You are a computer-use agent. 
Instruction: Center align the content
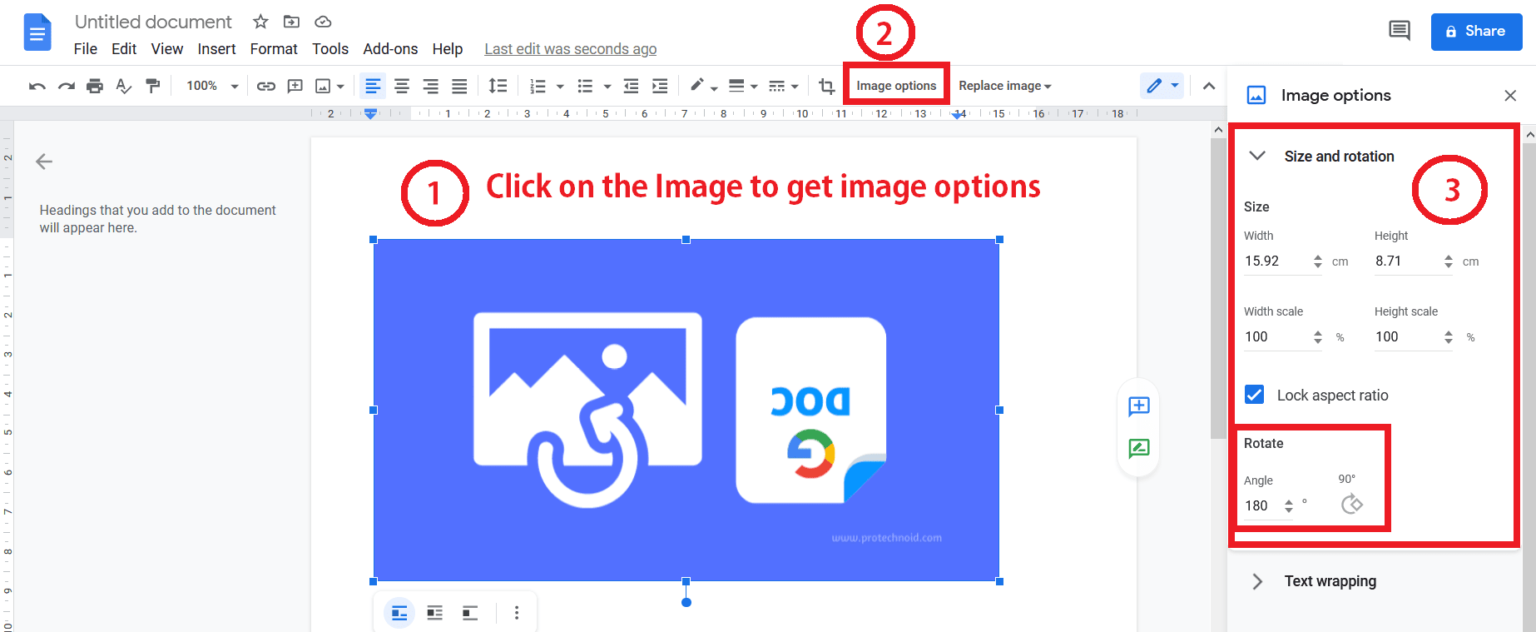pyautogui.click(x=401, y=86)
